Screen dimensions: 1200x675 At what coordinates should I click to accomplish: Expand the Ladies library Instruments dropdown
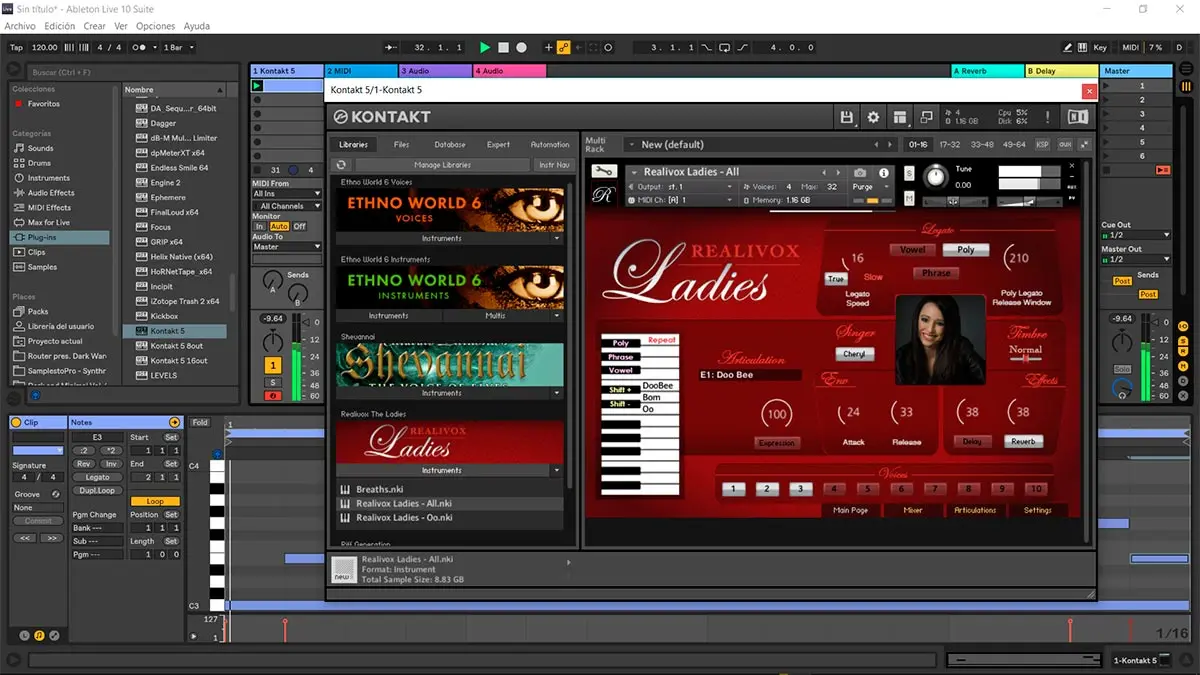[449, 470]
